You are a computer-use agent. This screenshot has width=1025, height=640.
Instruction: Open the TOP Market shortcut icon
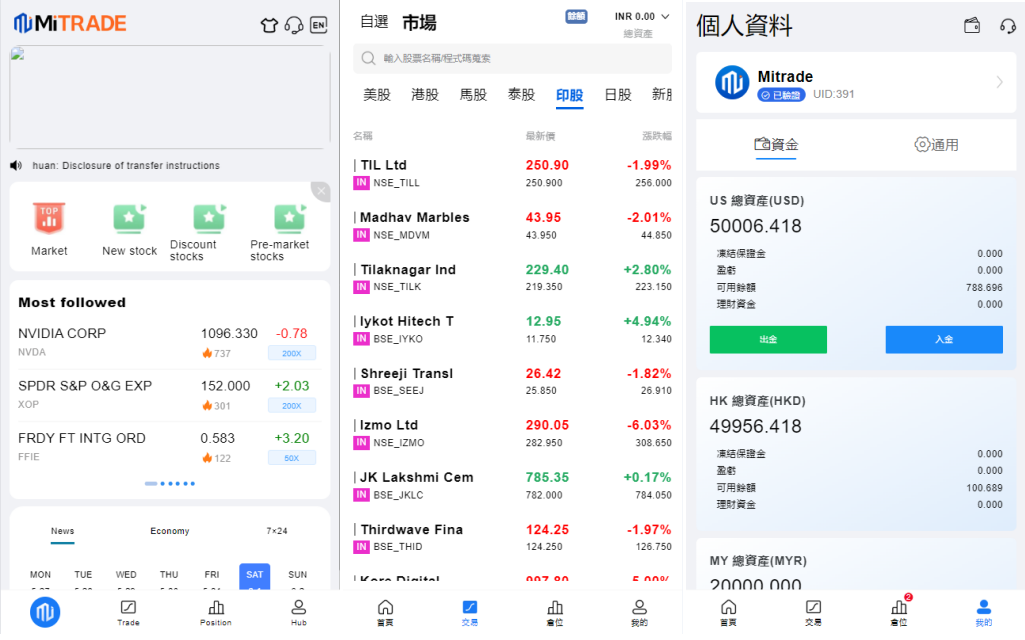(x=49, y=218)
